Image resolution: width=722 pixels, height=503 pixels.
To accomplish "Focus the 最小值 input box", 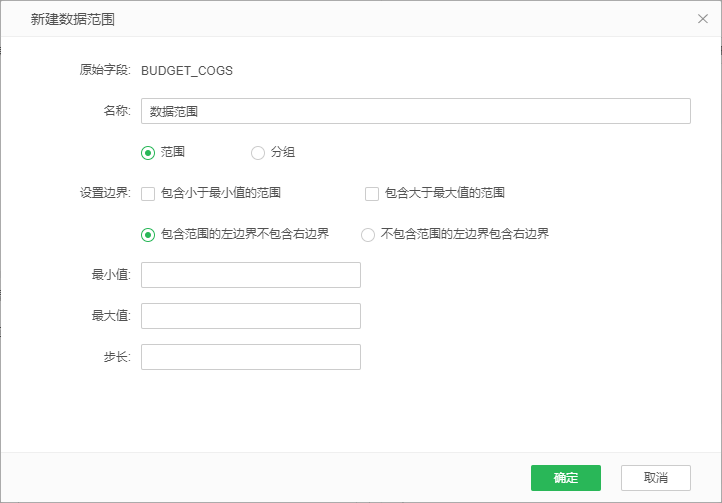I will [250, 275].
